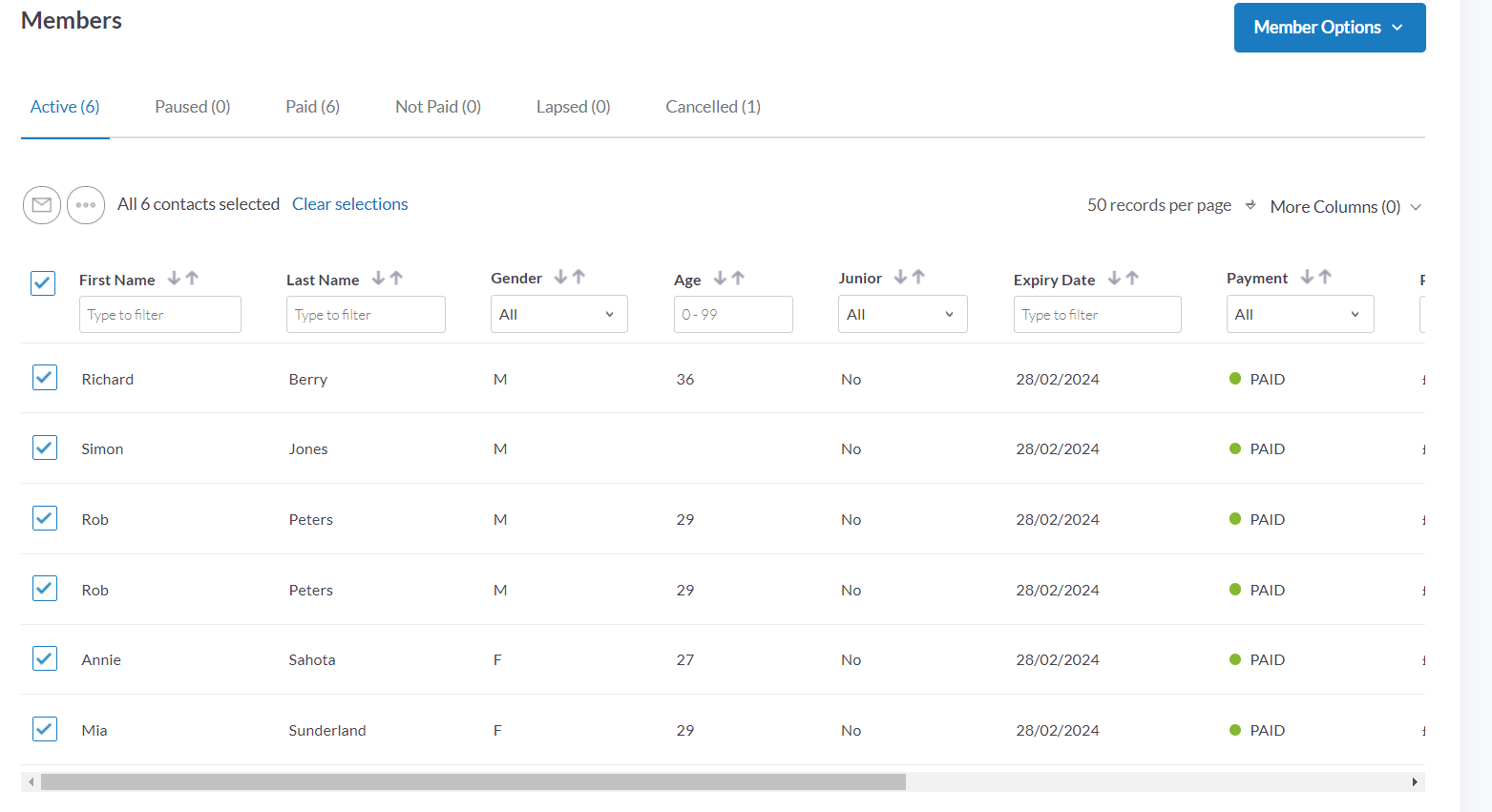Viewport: 1492px width, 812px height.
Task: Click expiry date in Simon Jones's row
Action: [1058, 448]
